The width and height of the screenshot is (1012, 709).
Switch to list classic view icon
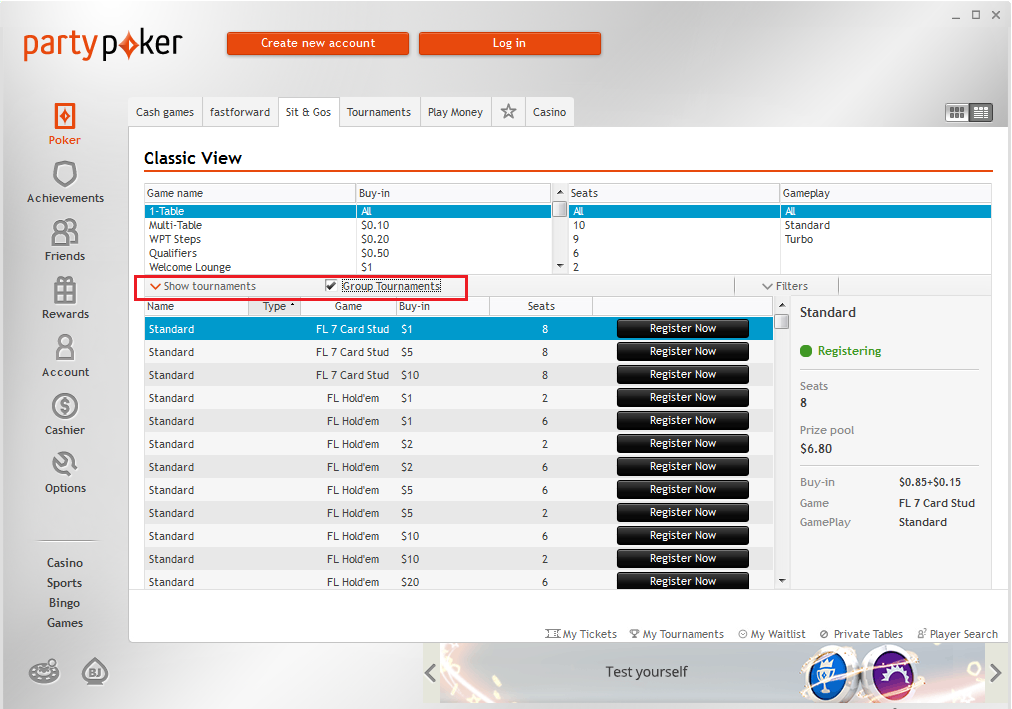[981, 113]
